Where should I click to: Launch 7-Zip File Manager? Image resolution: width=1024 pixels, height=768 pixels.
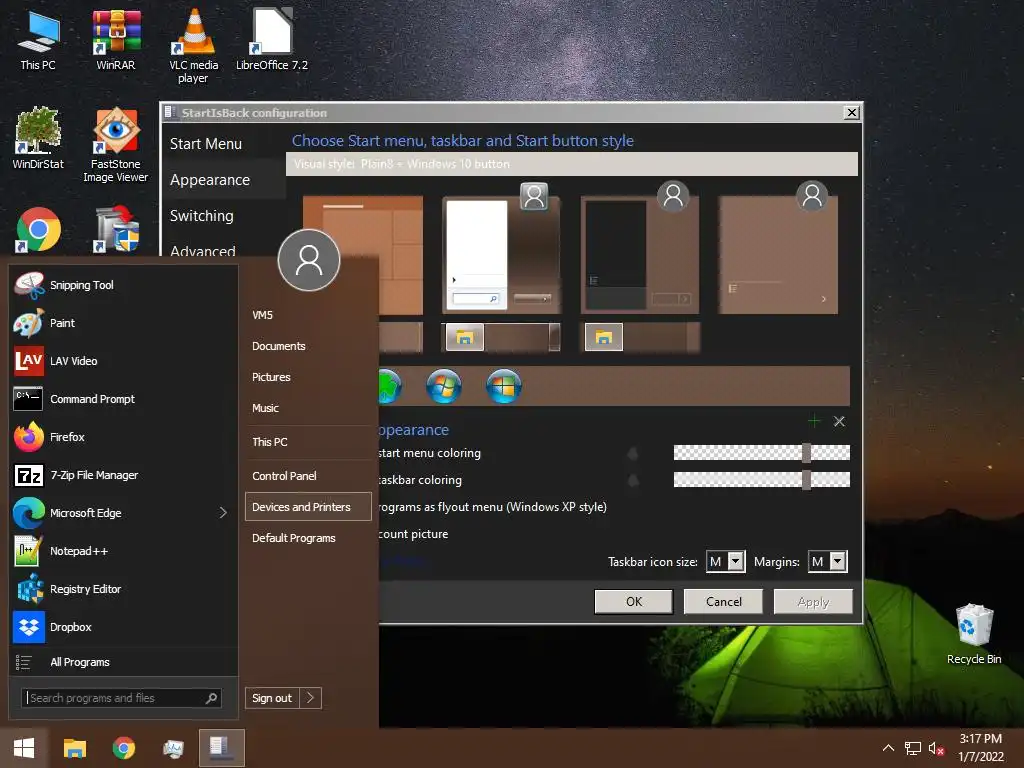pyautogui.click(x=124, y=475)
